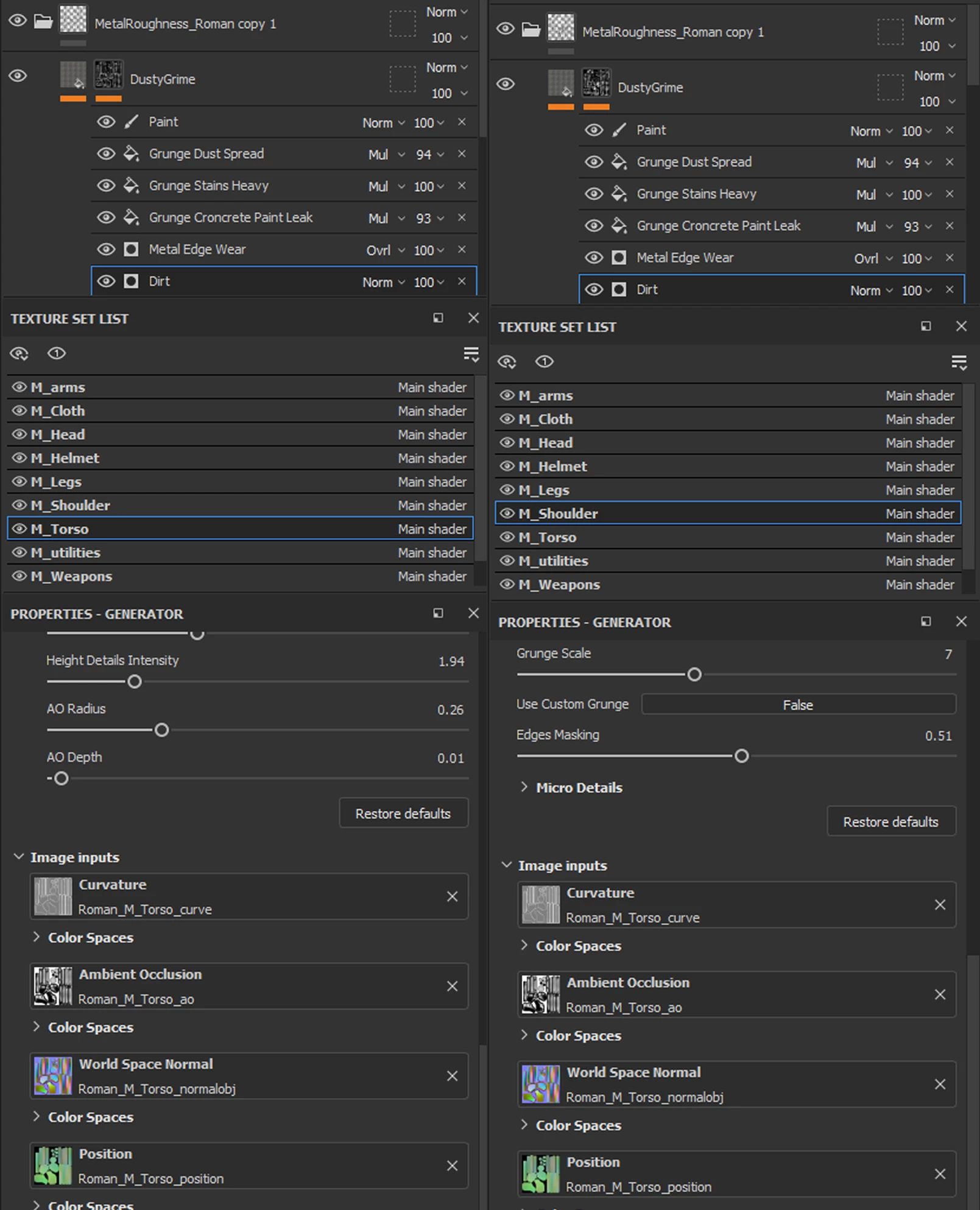The image size is (980, 1210).
Task: Click right Restore defaults button
Action: click(891, 821)
